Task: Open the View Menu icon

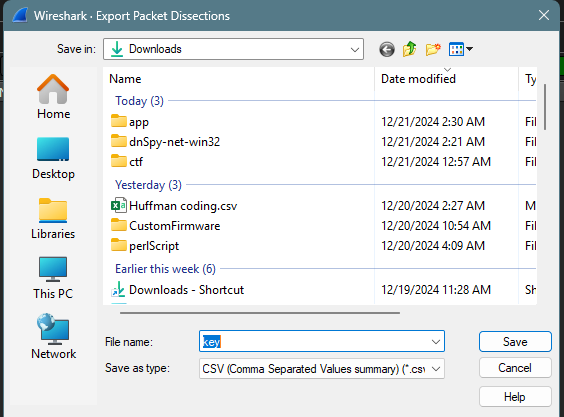Action: coord(461,49)
